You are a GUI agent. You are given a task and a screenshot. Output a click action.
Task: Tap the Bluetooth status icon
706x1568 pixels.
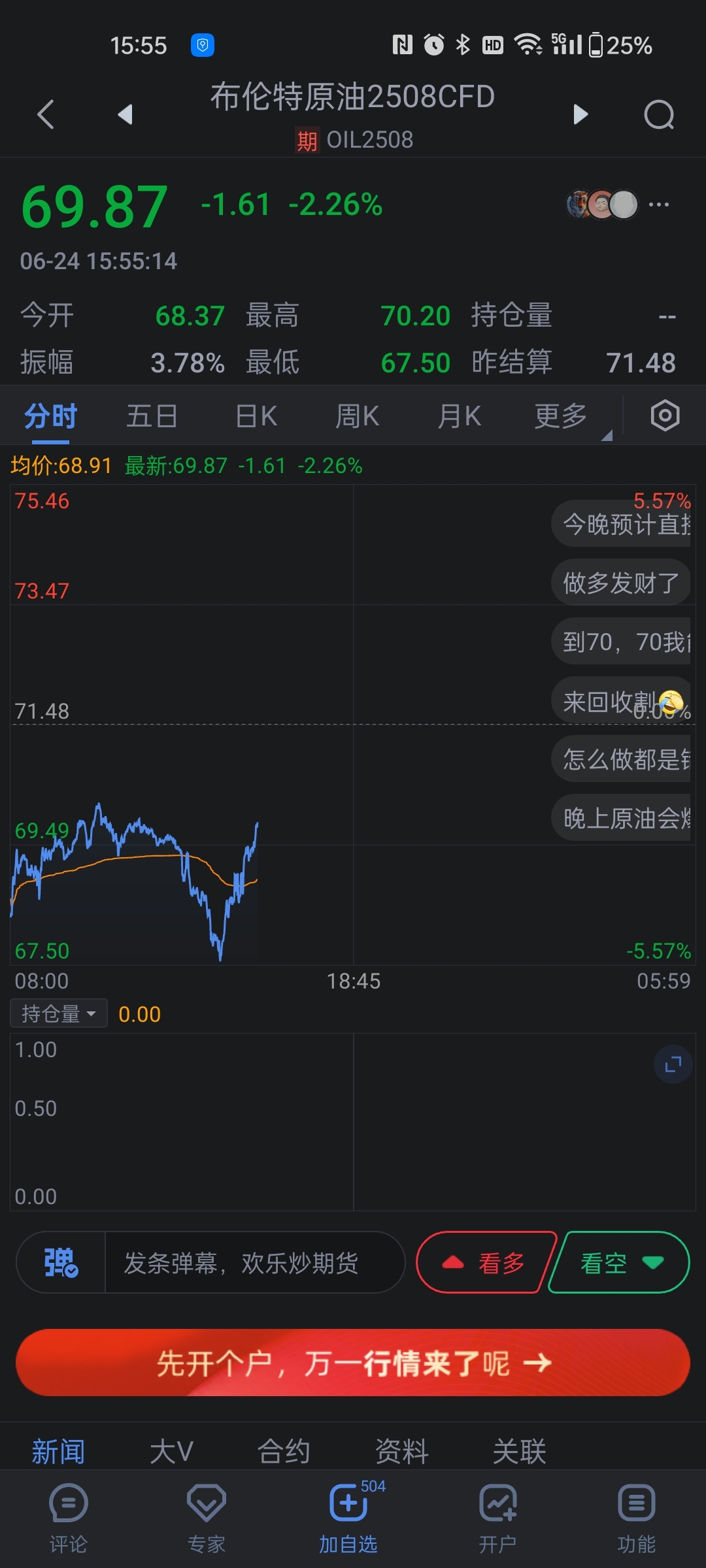pyautogui.click(x=463, y=45)
